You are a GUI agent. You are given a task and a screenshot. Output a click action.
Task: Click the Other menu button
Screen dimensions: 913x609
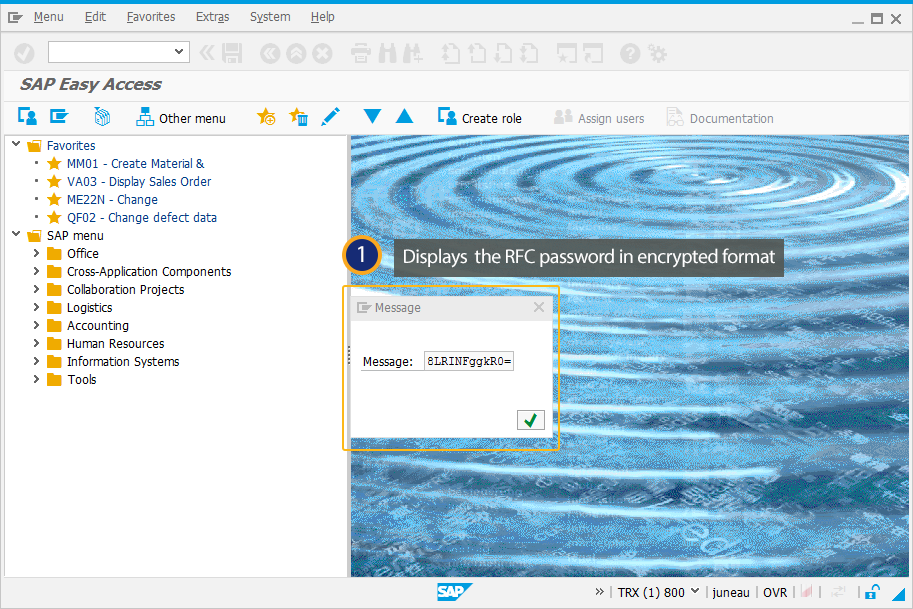coord(181,118)
